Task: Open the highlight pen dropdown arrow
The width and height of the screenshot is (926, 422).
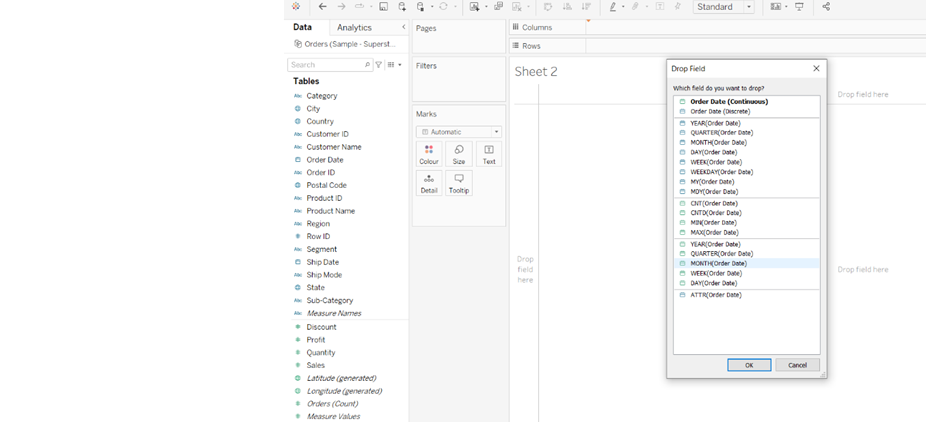Action: pyautogui.click(x=623, y=7)
